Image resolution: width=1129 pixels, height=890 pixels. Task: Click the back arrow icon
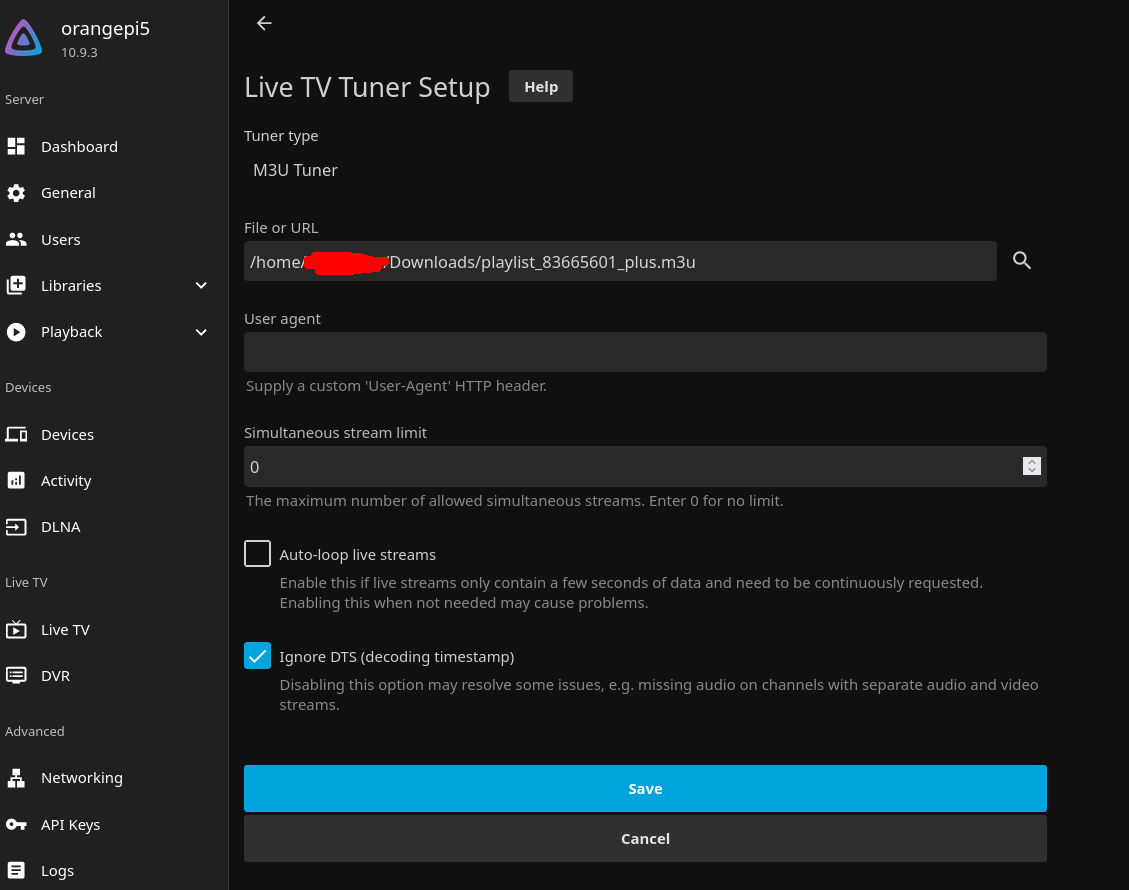[264, 23]
